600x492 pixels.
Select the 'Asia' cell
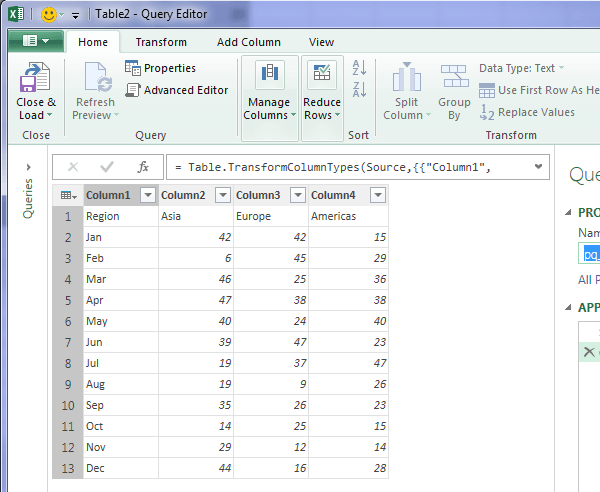pos(196,216)
